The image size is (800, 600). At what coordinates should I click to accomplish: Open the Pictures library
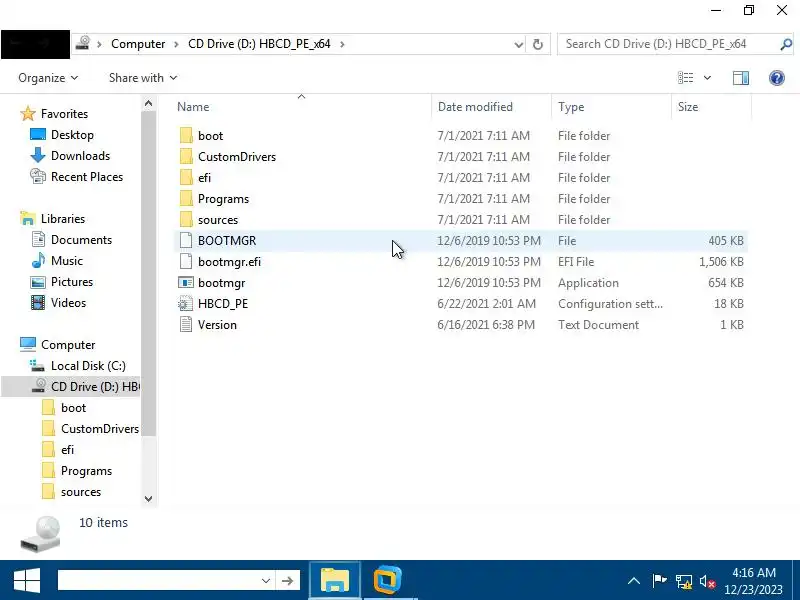click(x=72, y=282)
